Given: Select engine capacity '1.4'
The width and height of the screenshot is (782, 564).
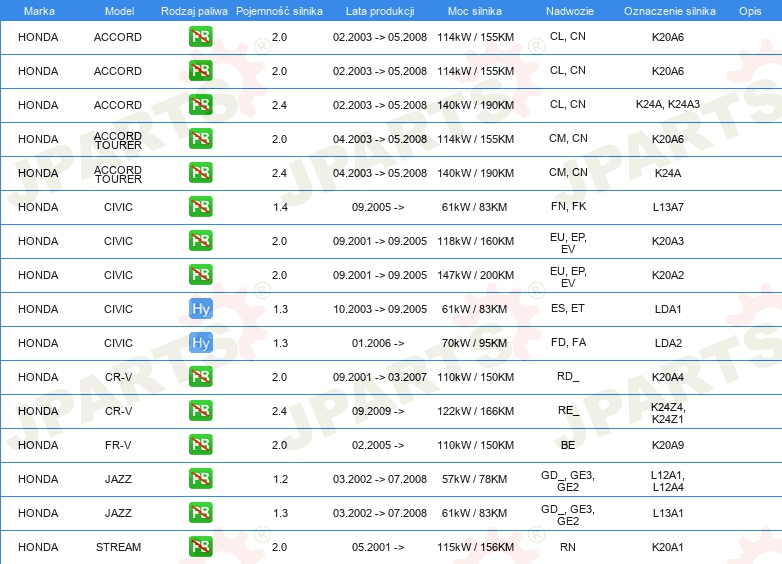Looking at the screenshot, I should pyautogui.click(x=280, y=207).
